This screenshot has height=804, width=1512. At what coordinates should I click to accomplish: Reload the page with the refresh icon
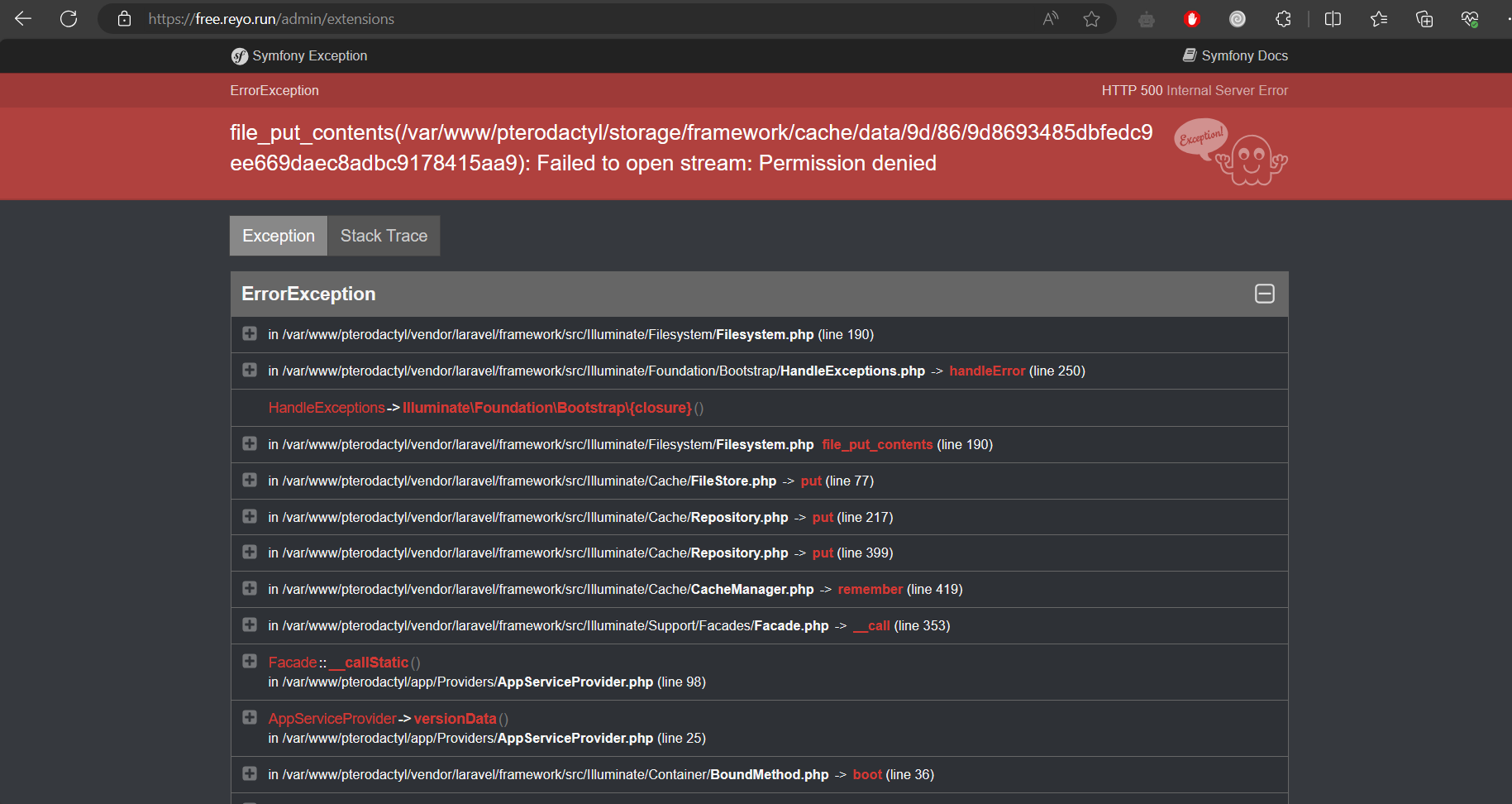[x=69, y=18]
